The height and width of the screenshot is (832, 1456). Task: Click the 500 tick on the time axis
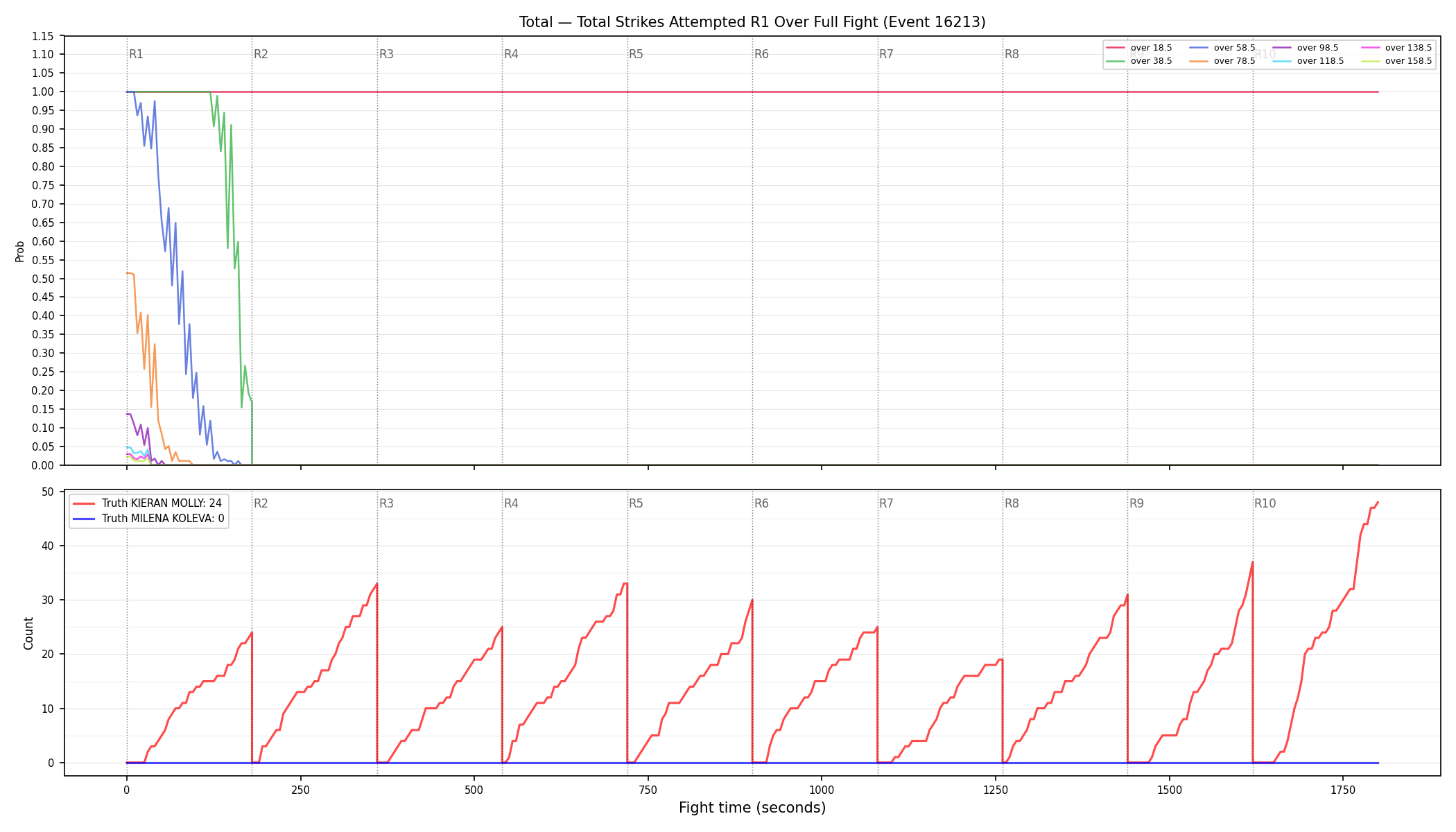point(474,790)
